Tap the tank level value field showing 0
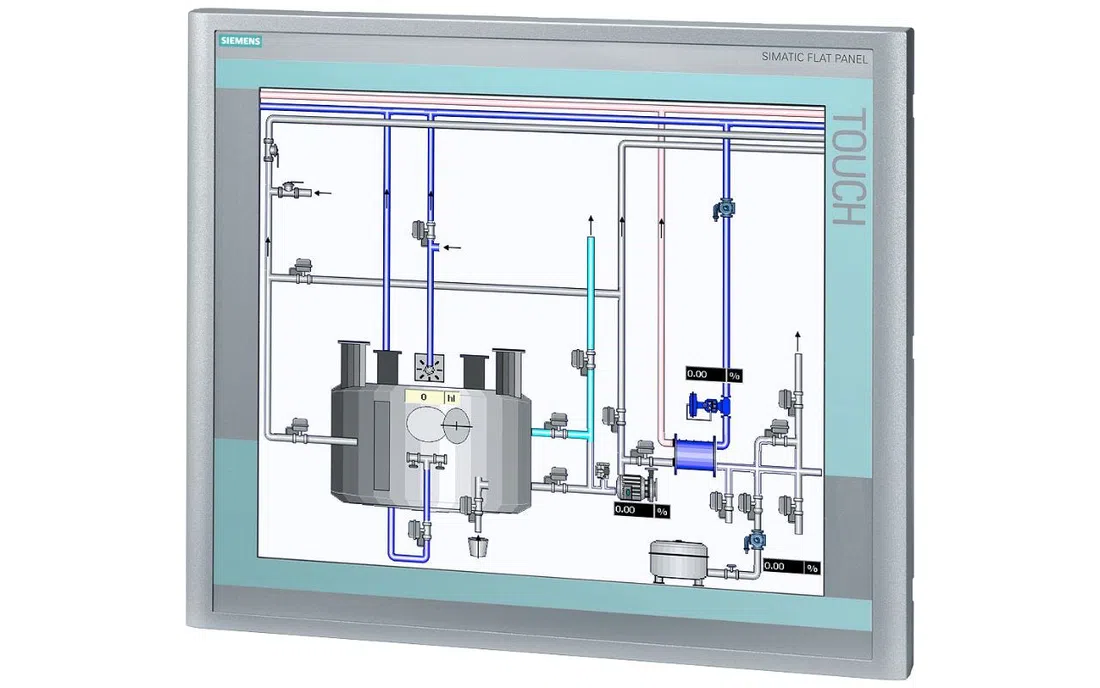The height and width of the screenshot is (688, 1100). pos(424,398)
